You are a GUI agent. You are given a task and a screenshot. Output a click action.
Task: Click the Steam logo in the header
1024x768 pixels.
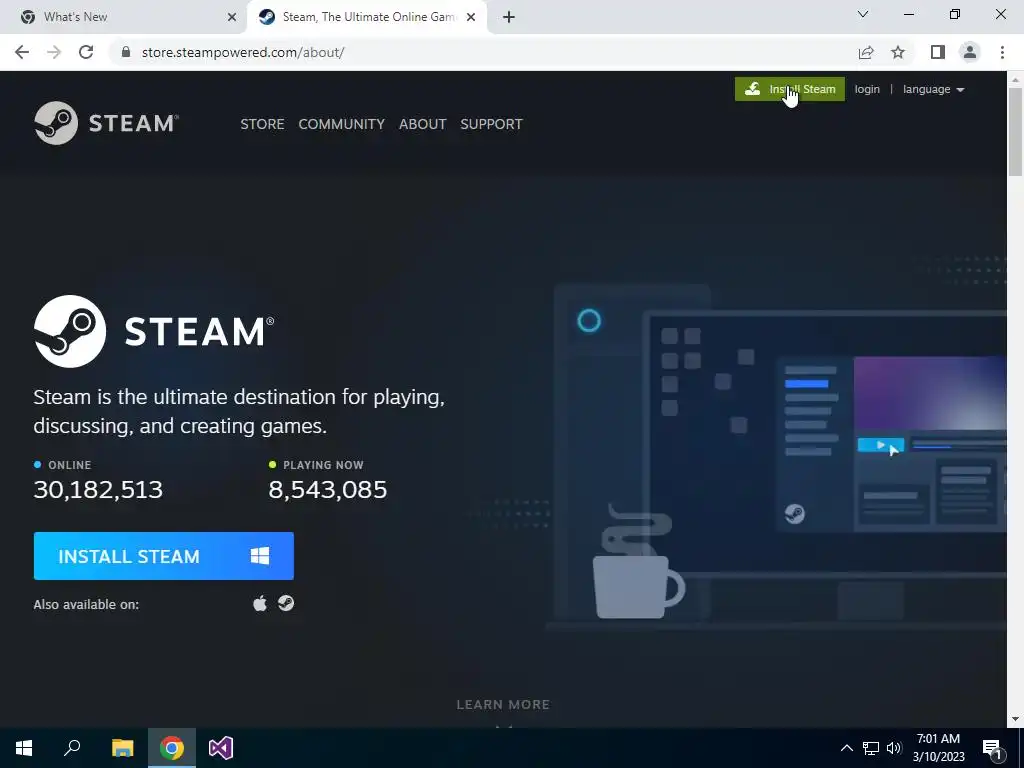106,123
